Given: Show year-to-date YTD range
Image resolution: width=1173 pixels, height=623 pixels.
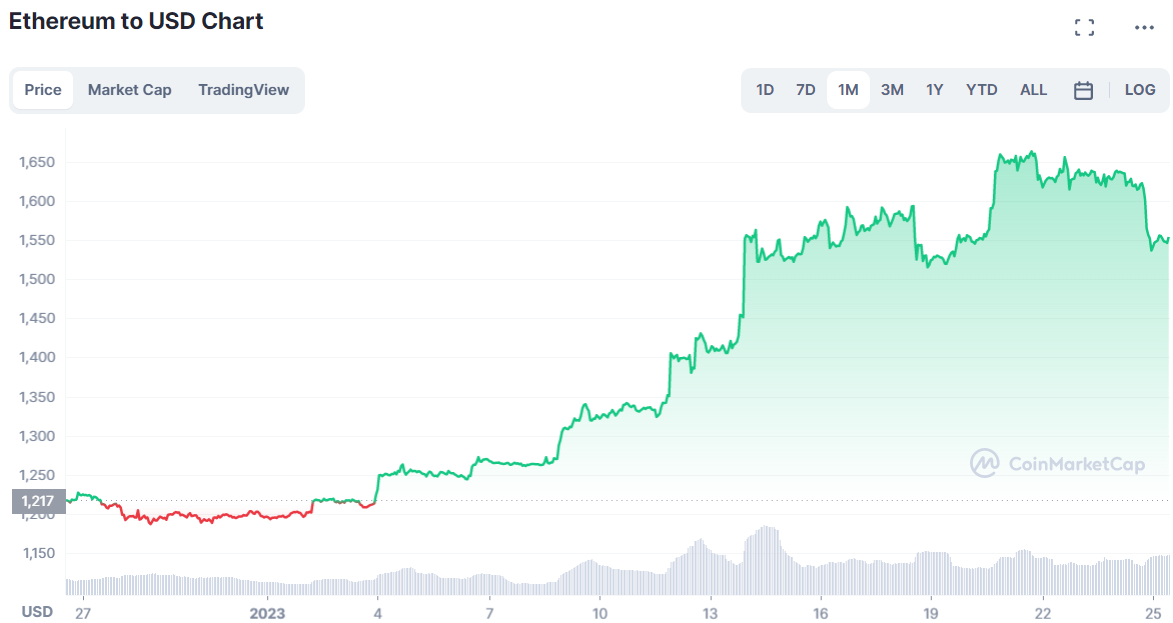Looking at the screenshot, I should [982, 90].
